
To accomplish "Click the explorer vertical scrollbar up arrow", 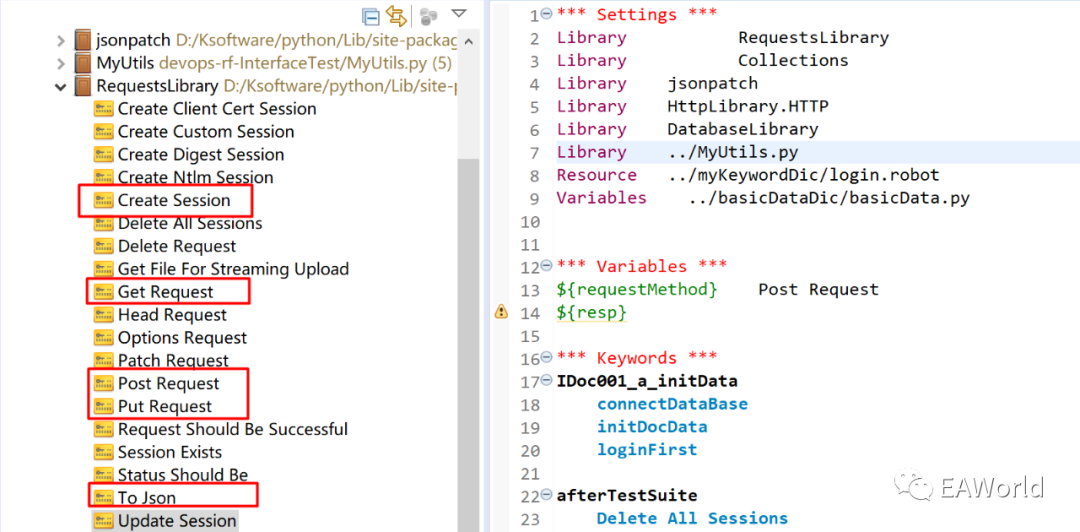I will [468, 41].
